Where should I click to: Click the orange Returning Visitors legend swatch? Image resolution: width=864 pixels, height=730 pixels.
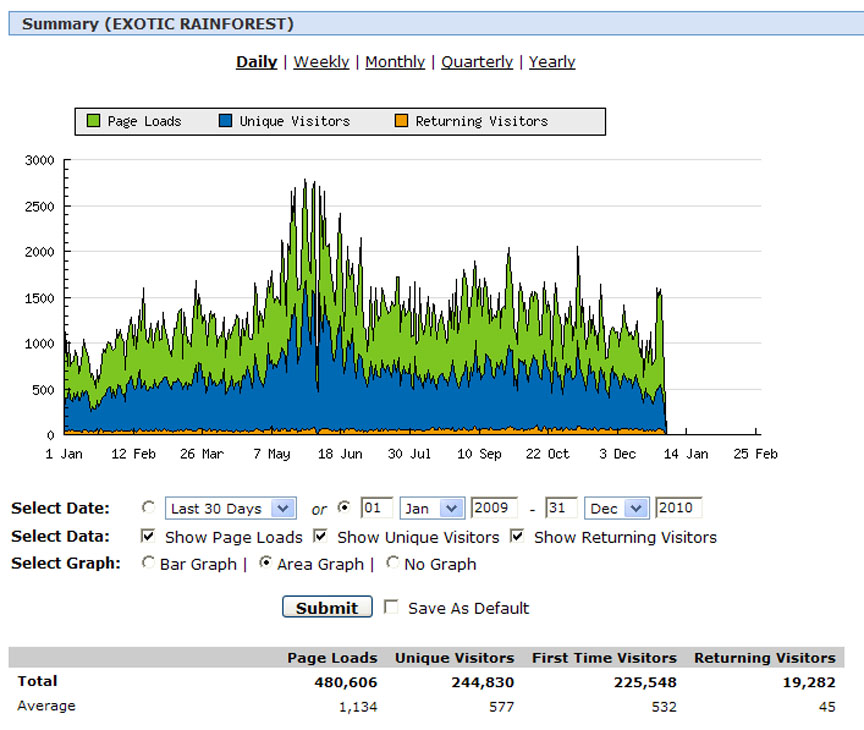[x=401, y=120]
